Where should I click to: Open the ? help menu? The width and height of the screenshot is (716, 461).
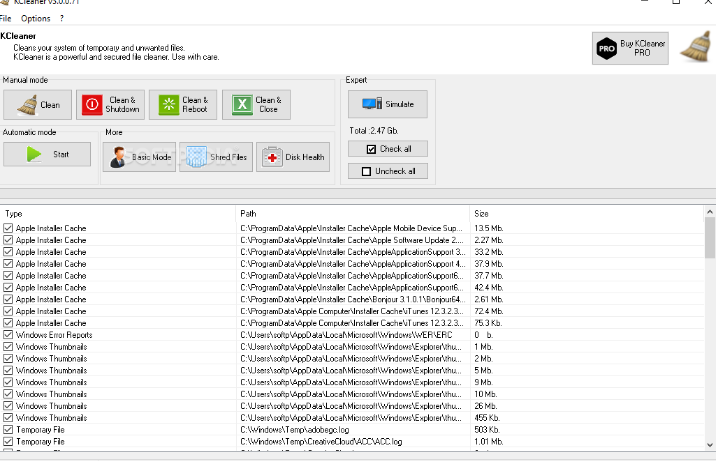point(62,19)
